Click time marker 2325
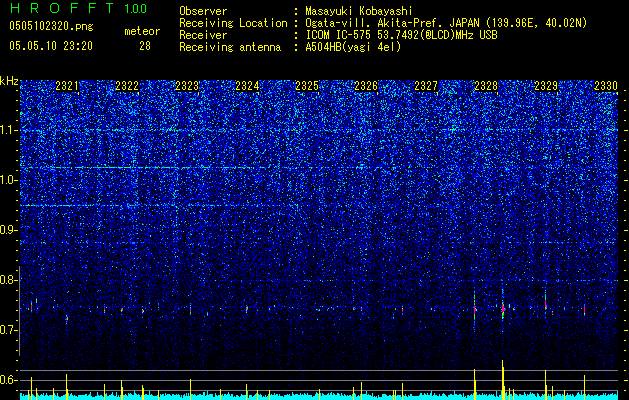The height and width of the screenshot is (400, 629). (307, 86)
